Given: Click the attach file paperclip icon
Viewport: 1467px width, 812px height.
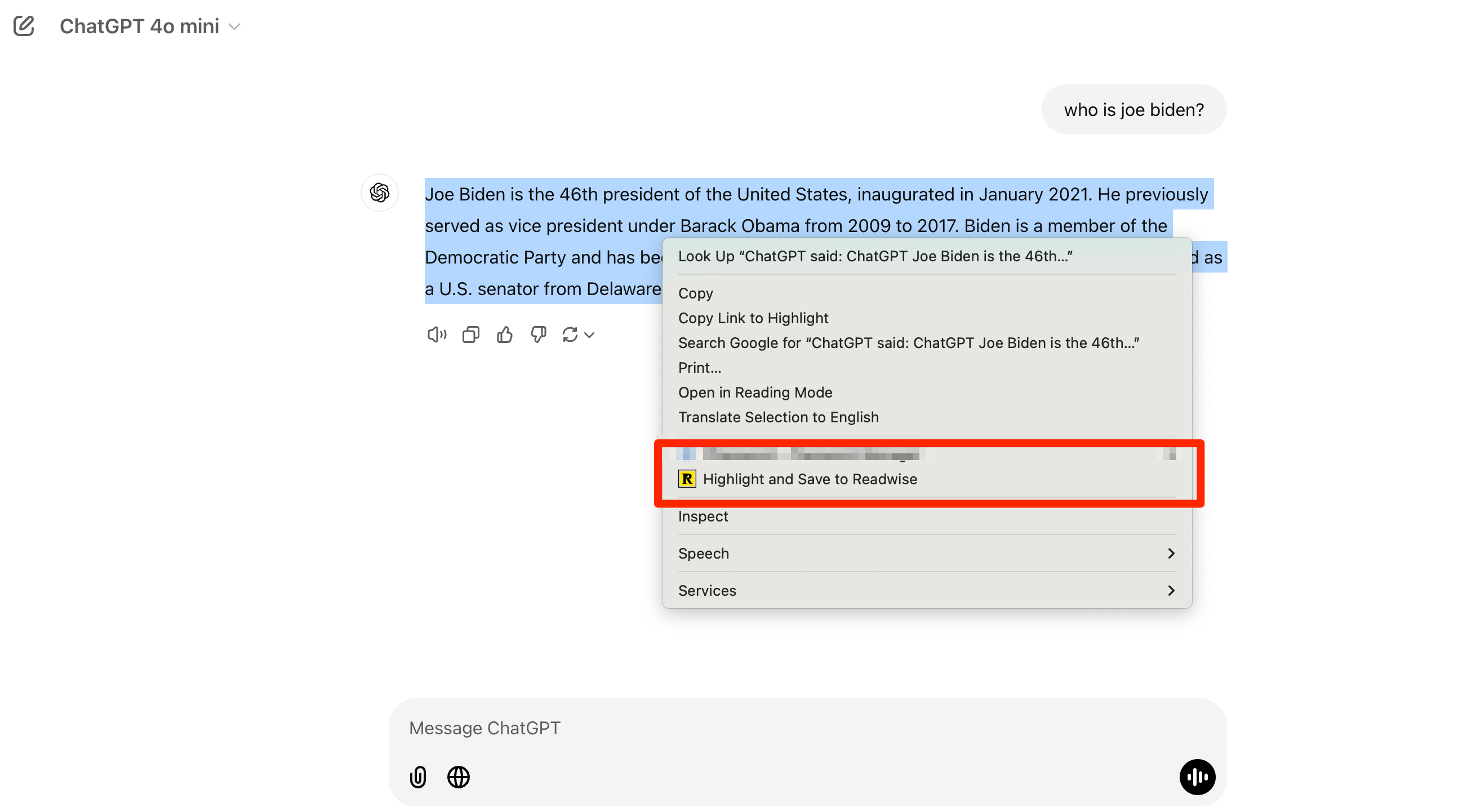Looking at the screenshot, I should pos(418,777).
